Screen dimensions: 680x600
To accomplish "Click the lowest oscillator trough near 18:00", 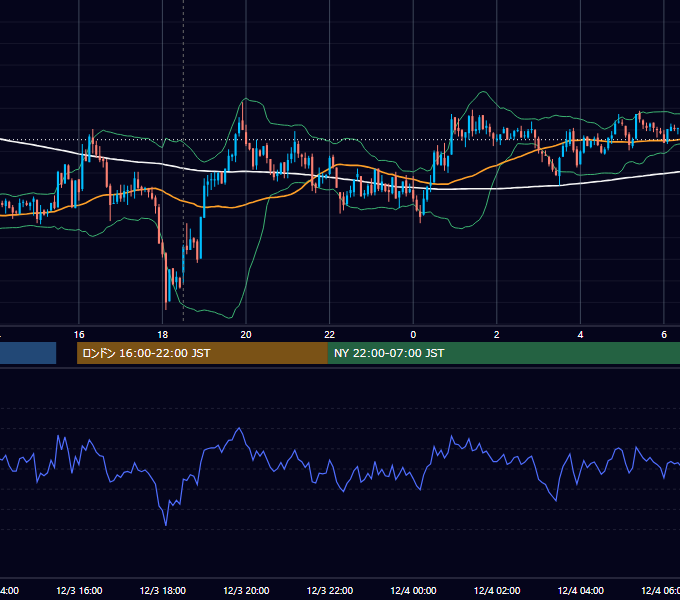I will (x=166, y=525).
